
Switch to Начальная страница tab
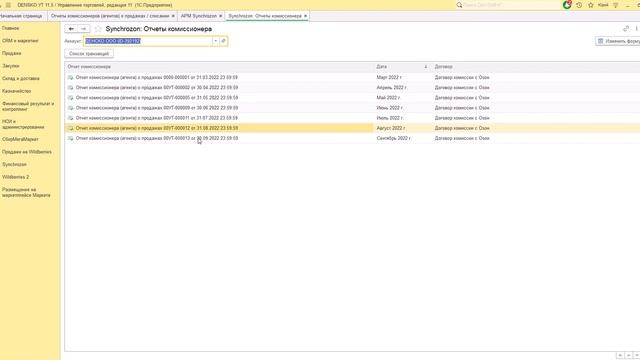21,16
